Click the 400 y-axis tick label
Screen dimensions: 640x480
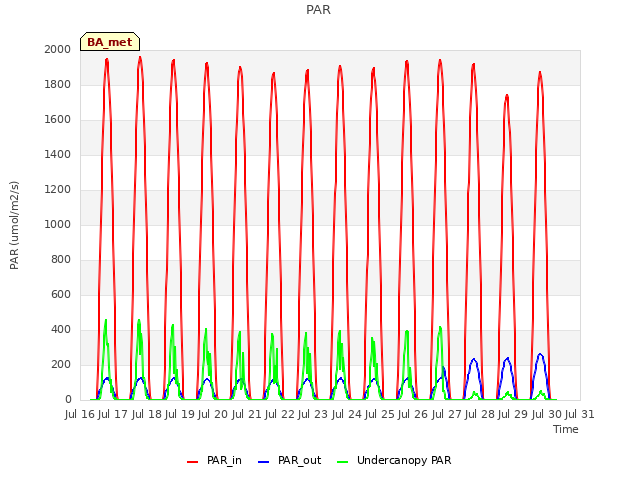(x=61, y=329)
